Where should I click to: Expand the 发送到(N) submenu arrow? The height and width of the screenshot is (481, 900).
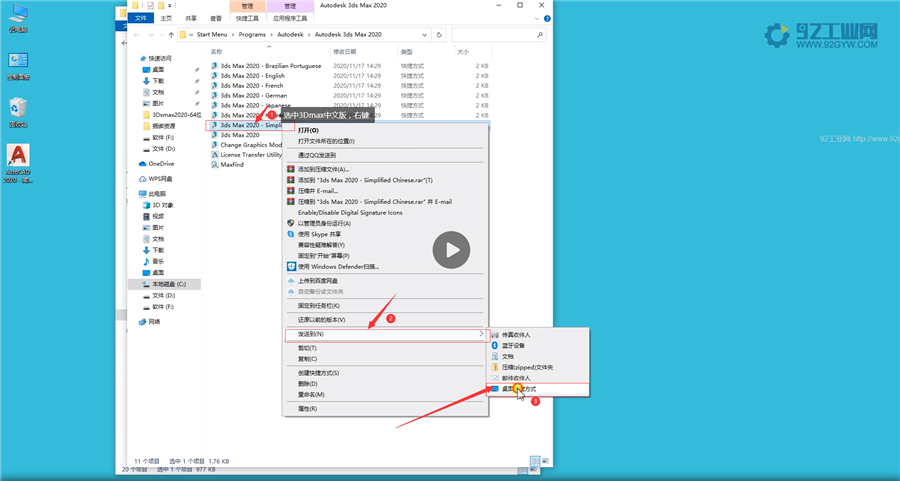[x=481, y=333]
